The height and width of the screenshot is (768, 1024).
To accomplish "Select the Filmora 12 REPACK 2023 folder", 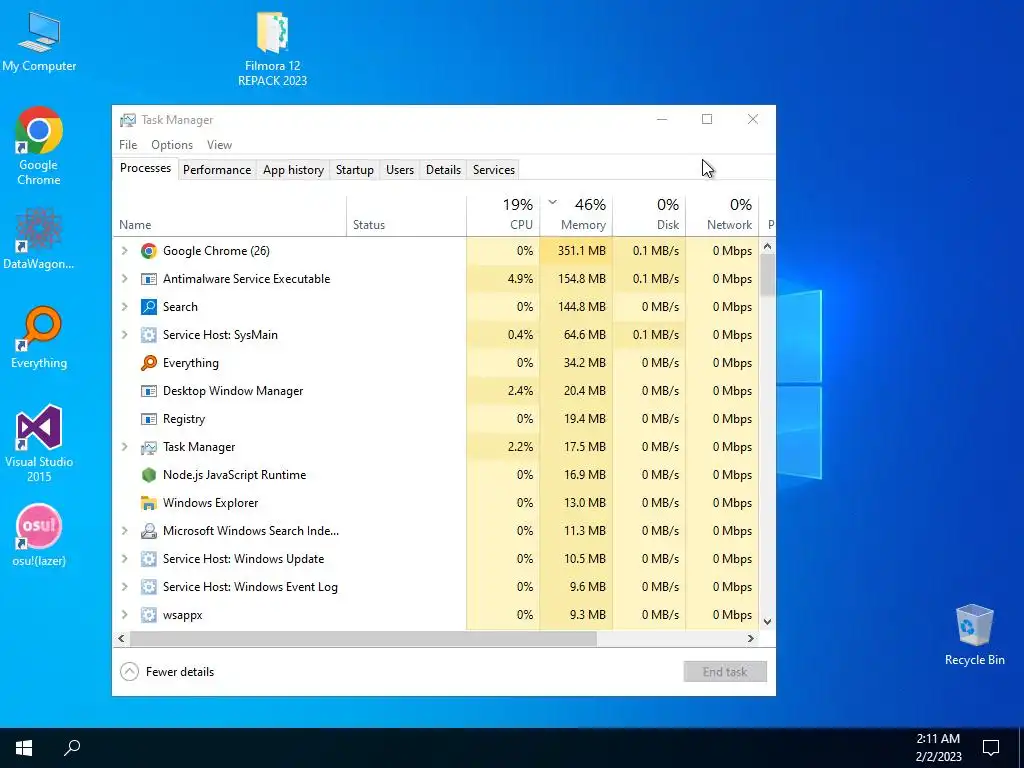I will pyautogui.click(x=272, y=50).
